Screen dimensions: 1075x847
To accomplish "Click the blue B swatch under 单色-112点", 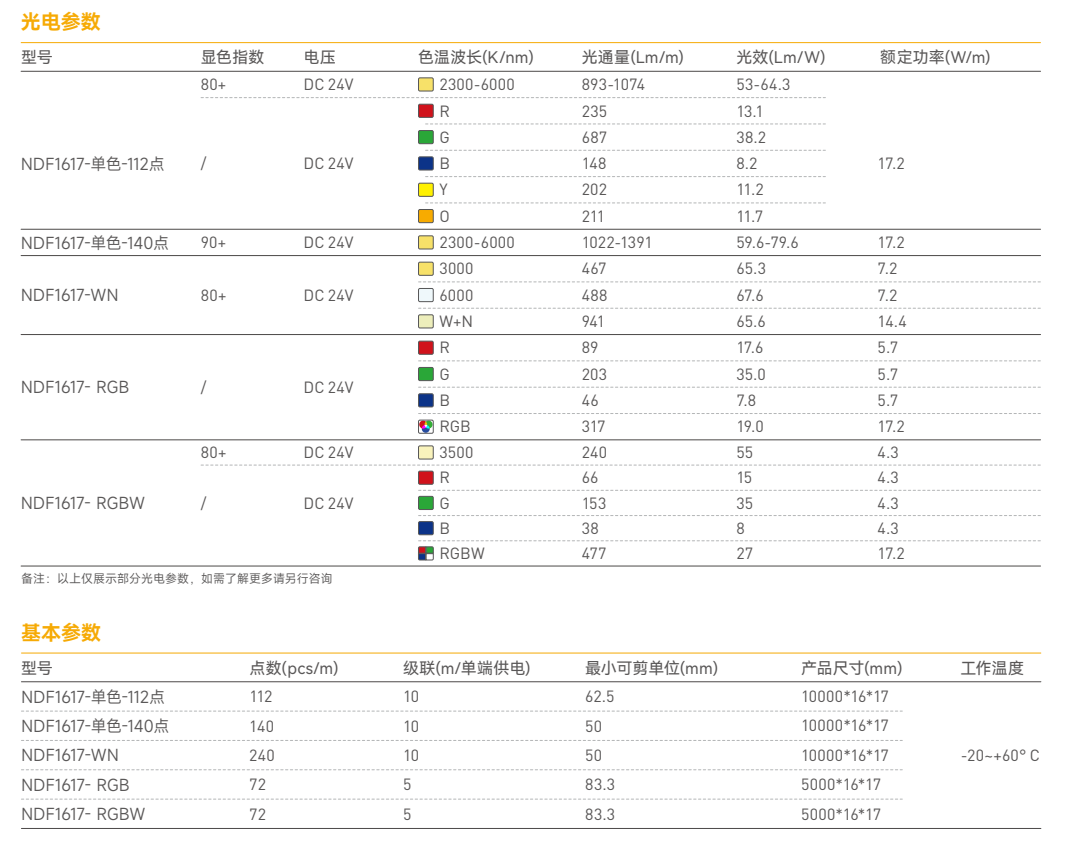I will (426, 163).
